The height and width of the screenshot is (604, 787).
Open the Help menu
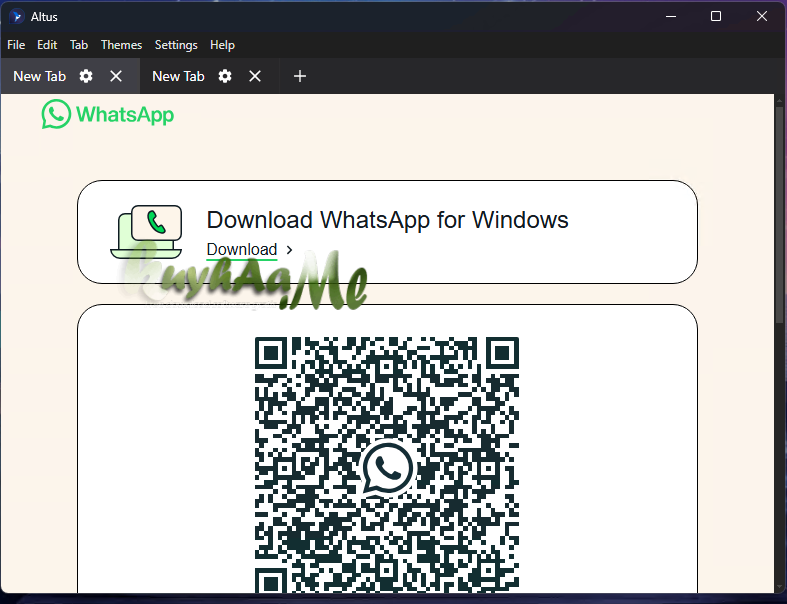pyautogui.click(x=222, y=45)
